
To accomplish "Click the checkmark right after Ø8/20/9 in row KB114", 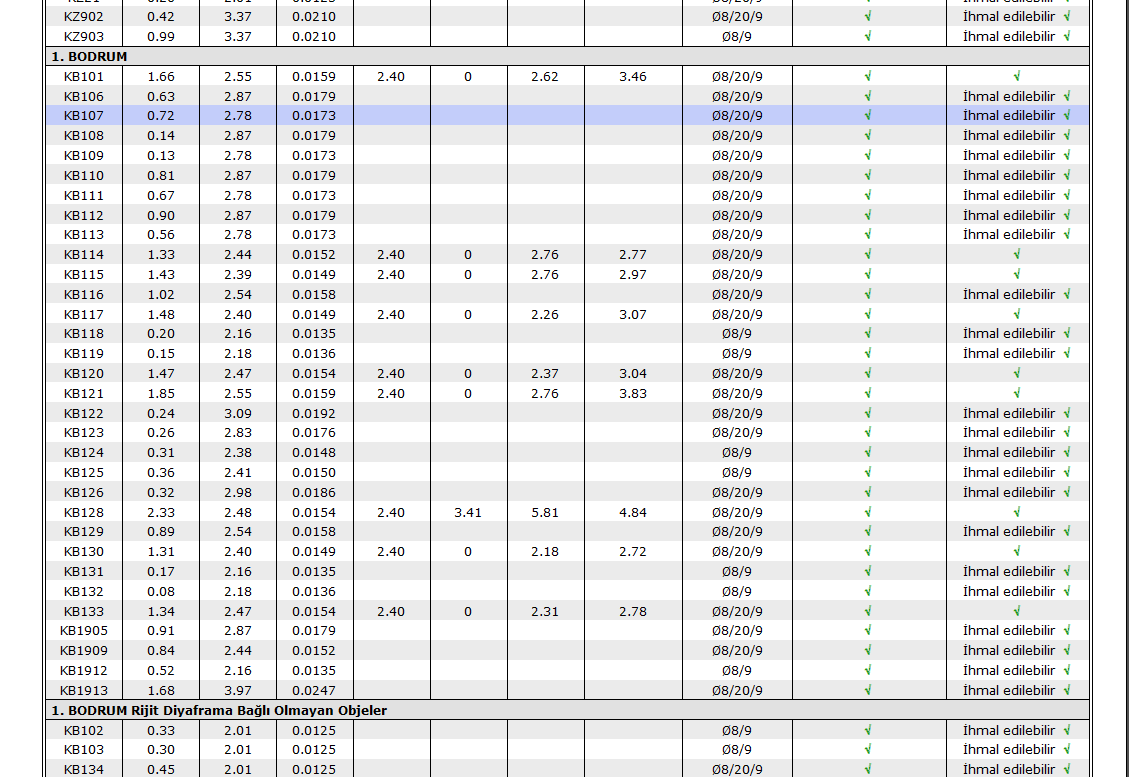I will 868,255.
